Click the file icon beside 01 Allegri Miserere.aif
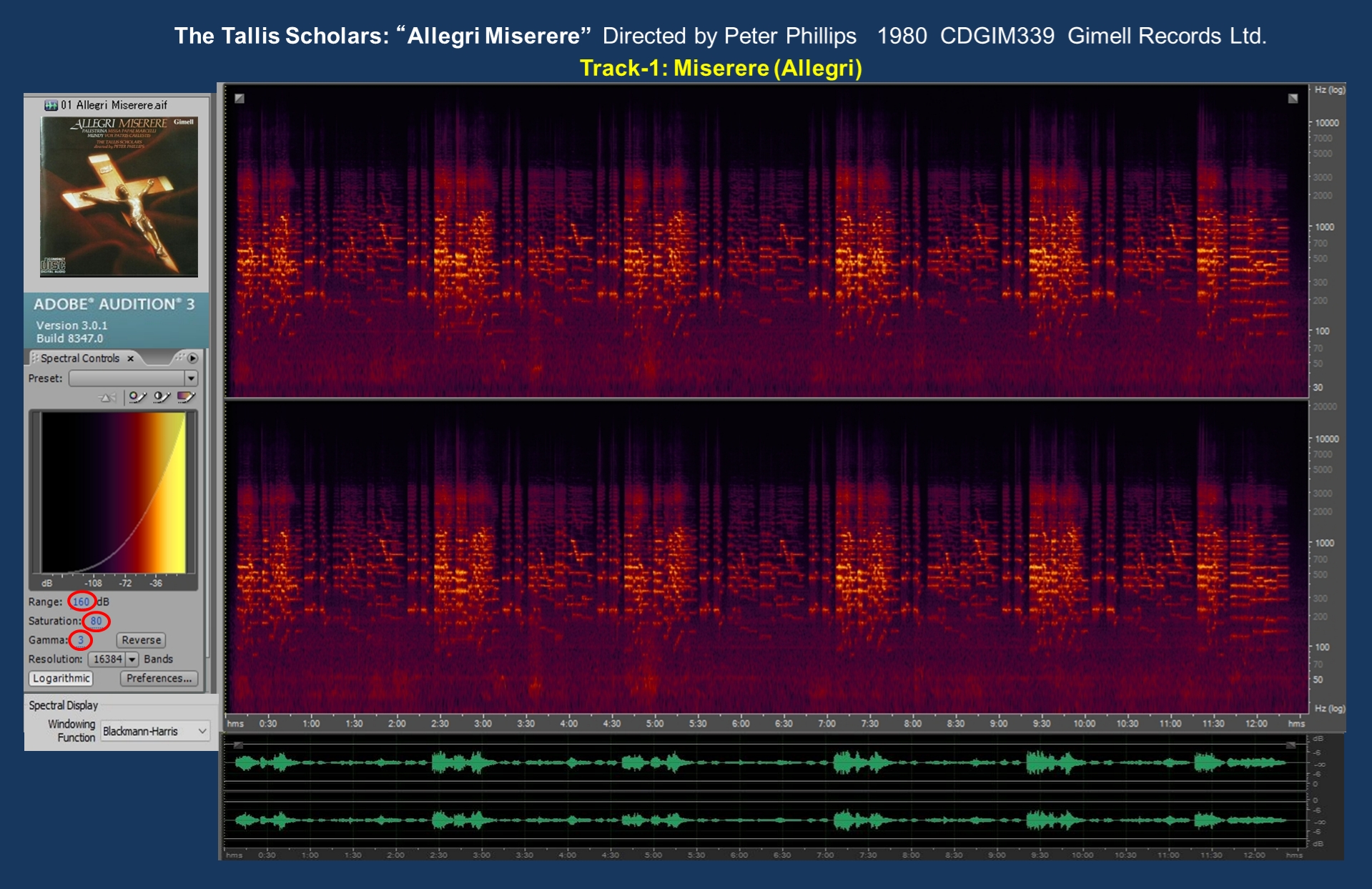The width and height of the screenshot is (1372, 889). [x=51, y=105]
